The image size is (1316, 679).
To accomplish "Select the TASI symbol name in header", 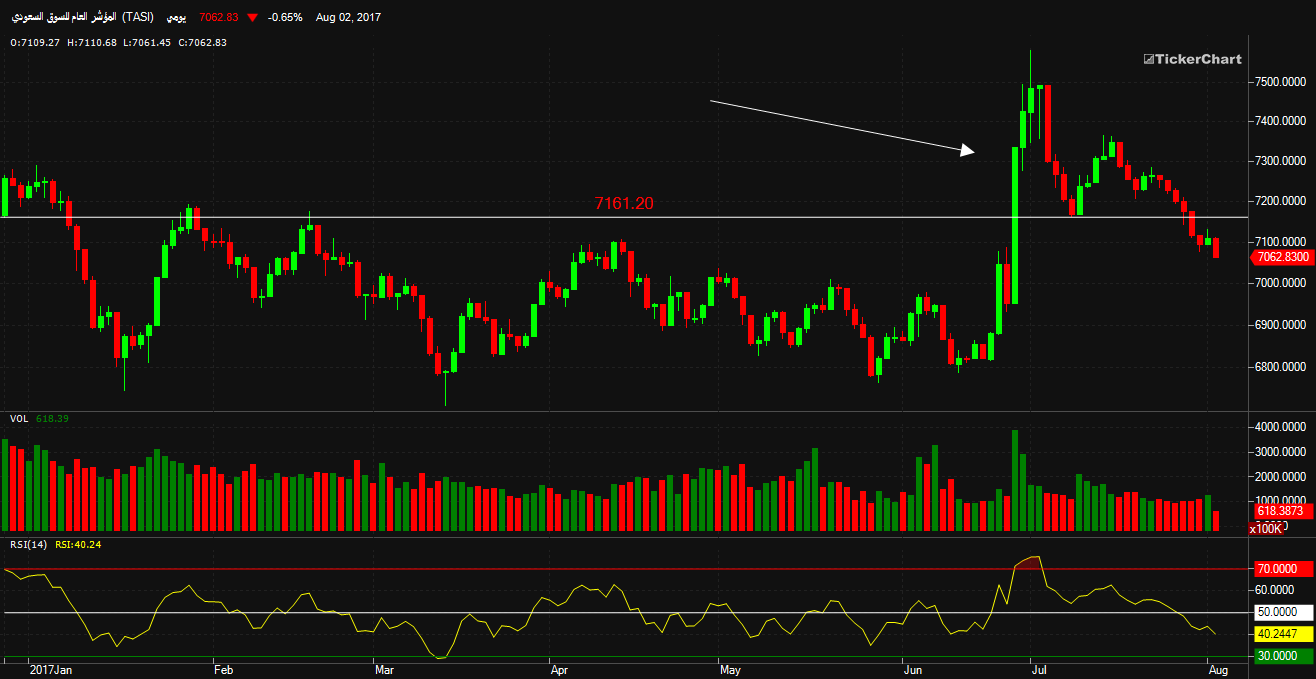I will [82, 17].
